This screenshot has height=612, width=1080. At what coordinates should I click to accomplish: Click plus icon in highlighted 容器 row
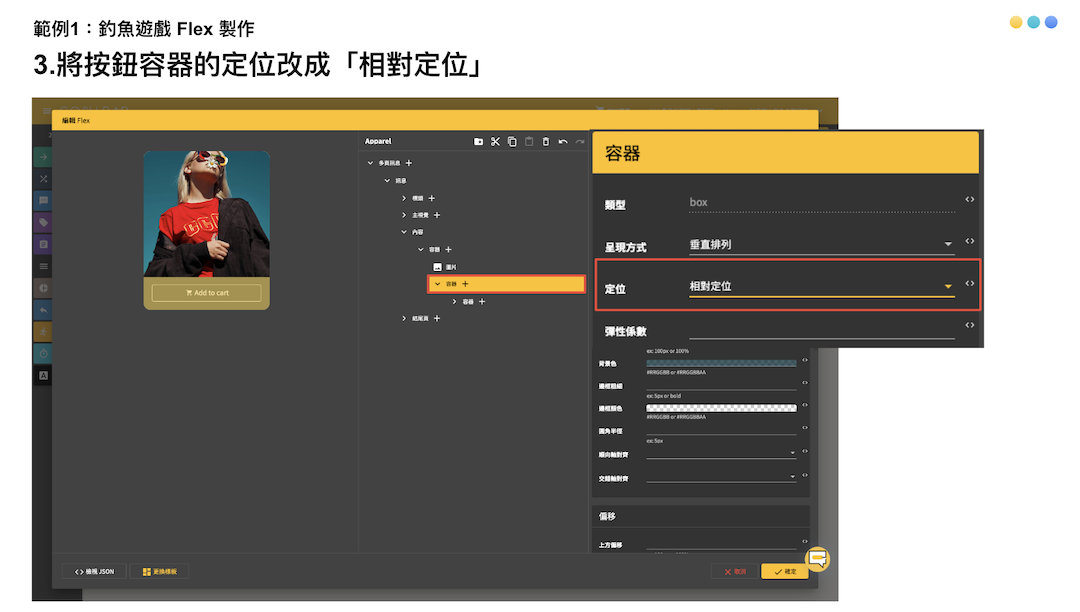[x=465, y=284]
